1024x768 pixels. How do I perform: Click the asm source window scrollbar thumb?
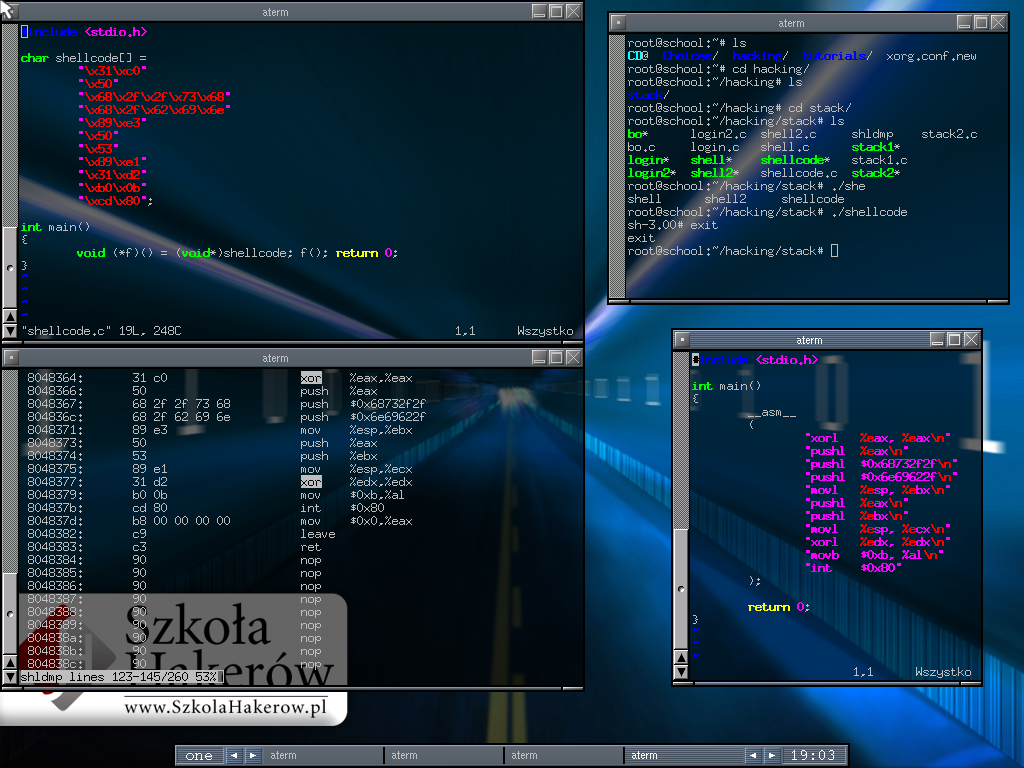[681, 588]
